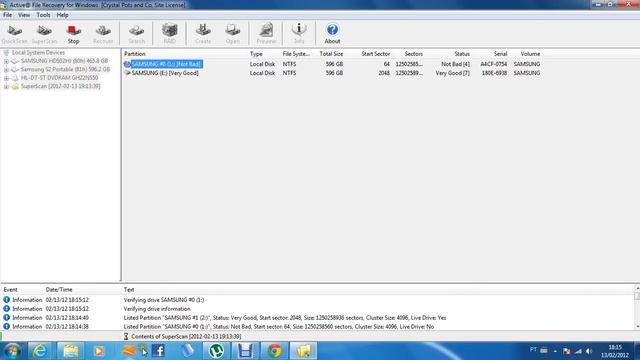Click the Open image toolbar icon
The width and height of the screenshot is (640, 360).
click(x=233, y=34)
